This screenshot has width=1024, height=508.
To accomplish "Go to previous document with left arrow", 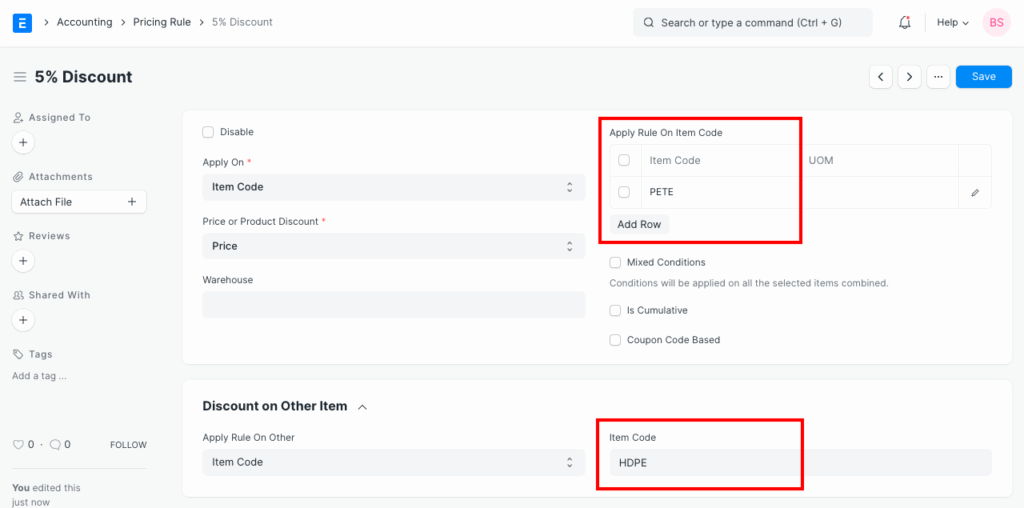I will point(880,77).
